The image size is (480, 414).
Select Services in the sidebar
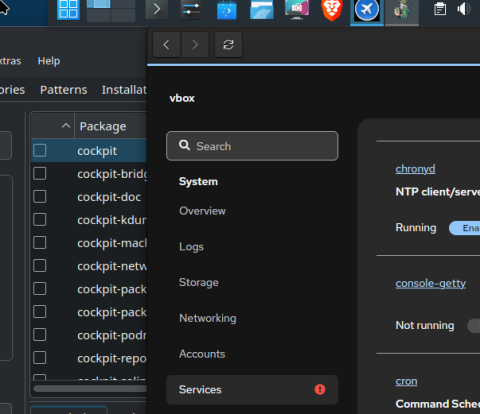252,389
